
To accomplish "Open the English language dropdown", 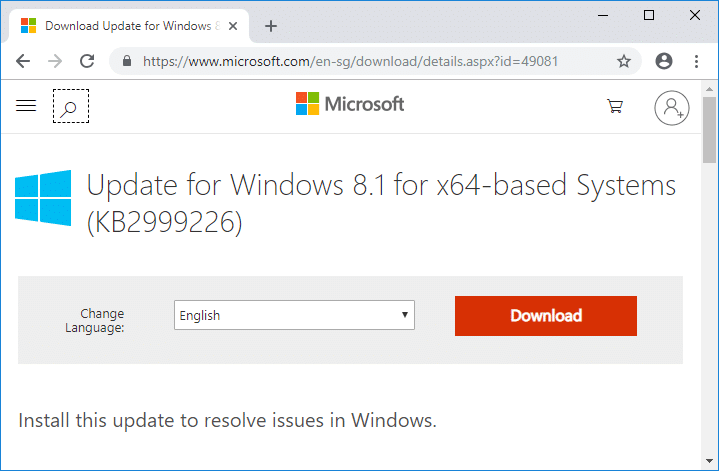I will tap(294, 315).
